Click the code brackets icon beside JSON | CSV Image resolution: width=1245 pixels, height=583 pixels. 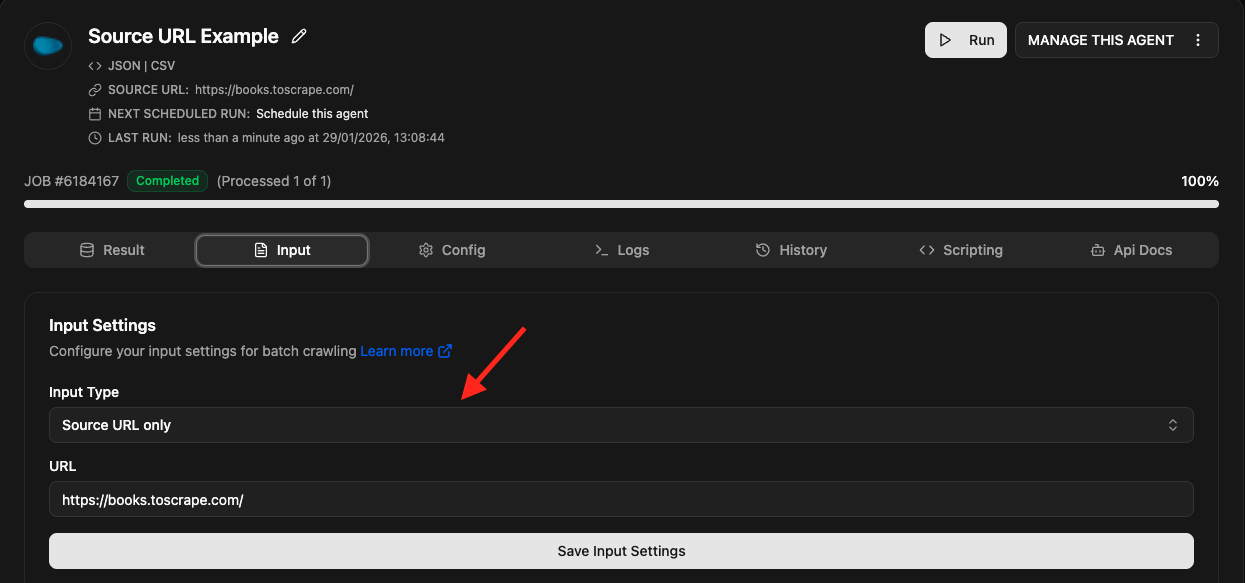point(95,66)
